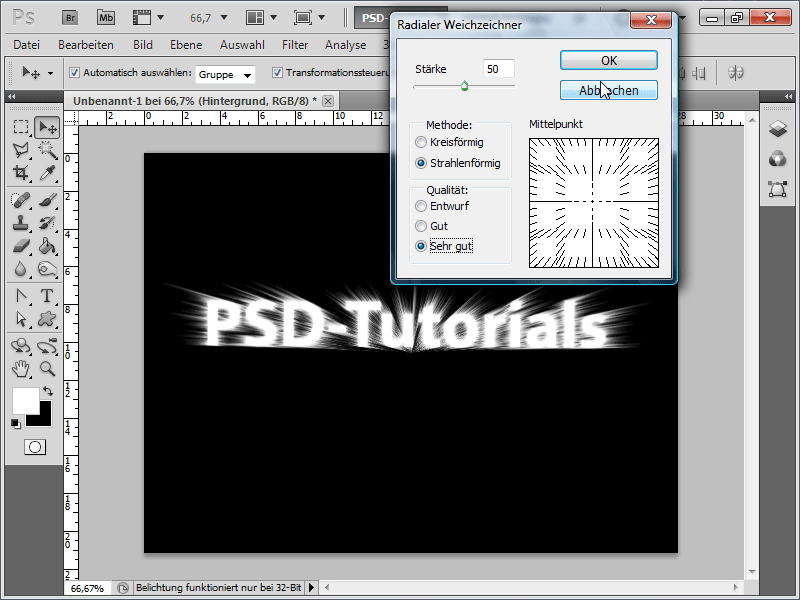
Task: Select the Paint Bucket tool
Action: tap(47, 246)
